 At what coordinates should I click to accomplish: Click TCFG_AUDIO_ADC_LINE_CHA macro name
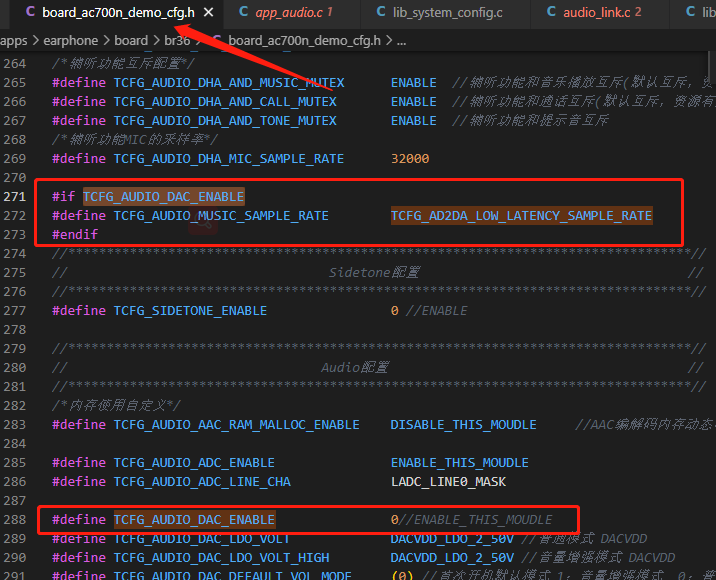[x=202, y=482]
